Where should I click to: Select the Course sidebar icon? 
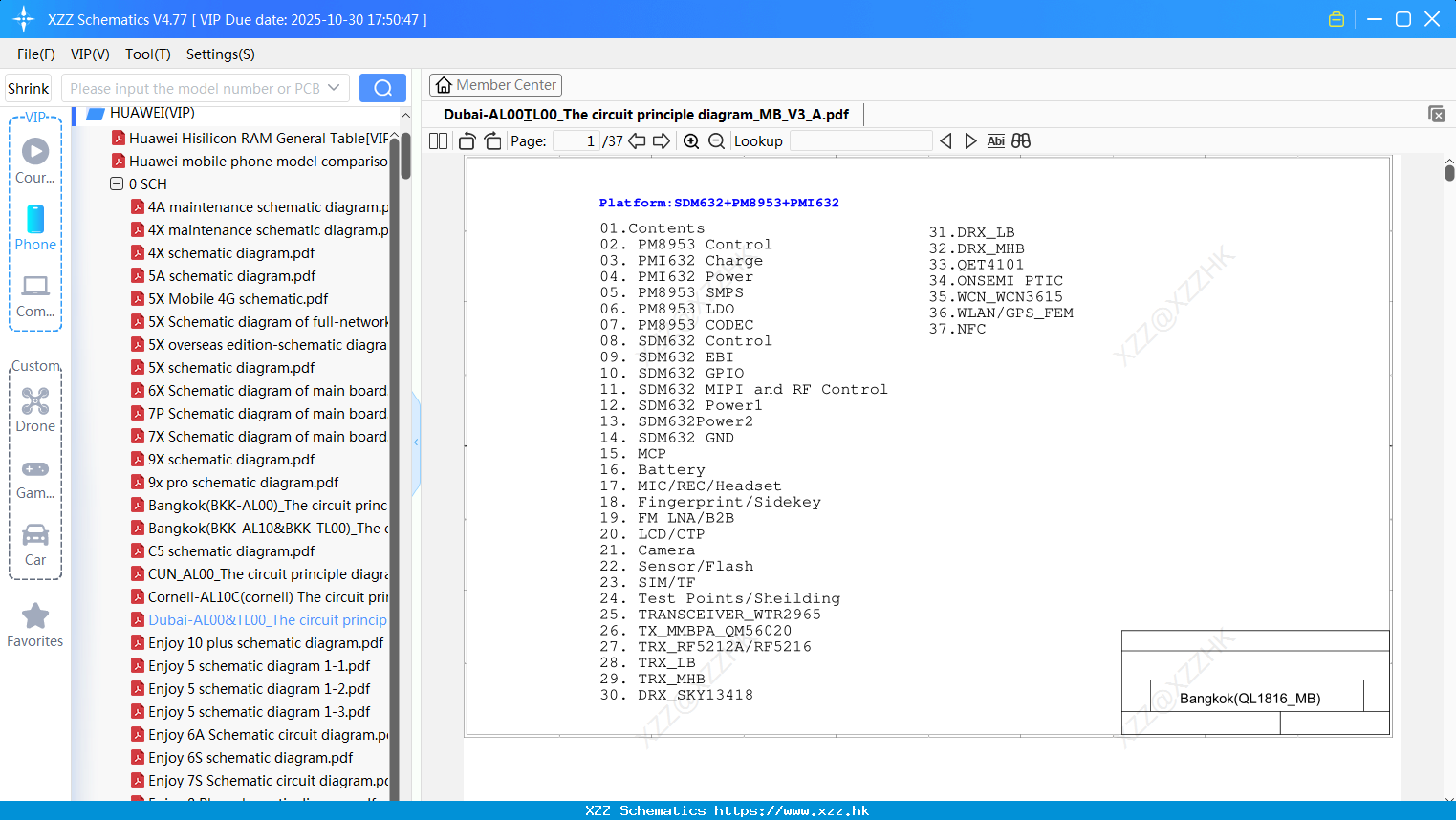(x=35, y=161)
